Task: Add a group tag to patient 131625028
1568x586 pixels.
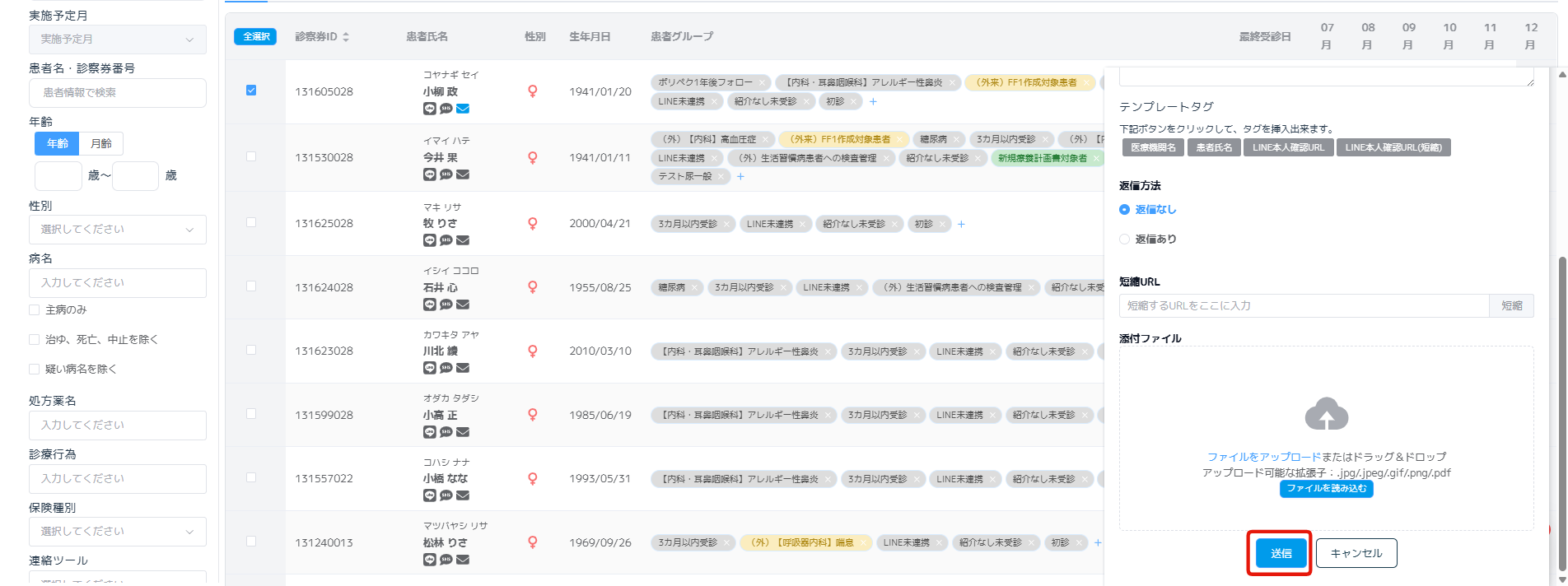Action: click(x=961, y=224)
